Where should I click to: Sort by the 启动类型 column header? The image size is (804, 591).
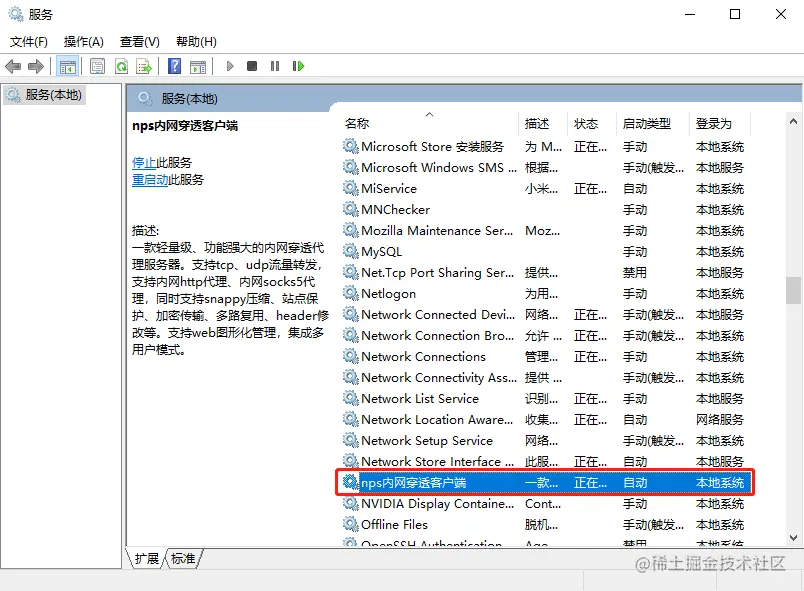tap(653, 123)
